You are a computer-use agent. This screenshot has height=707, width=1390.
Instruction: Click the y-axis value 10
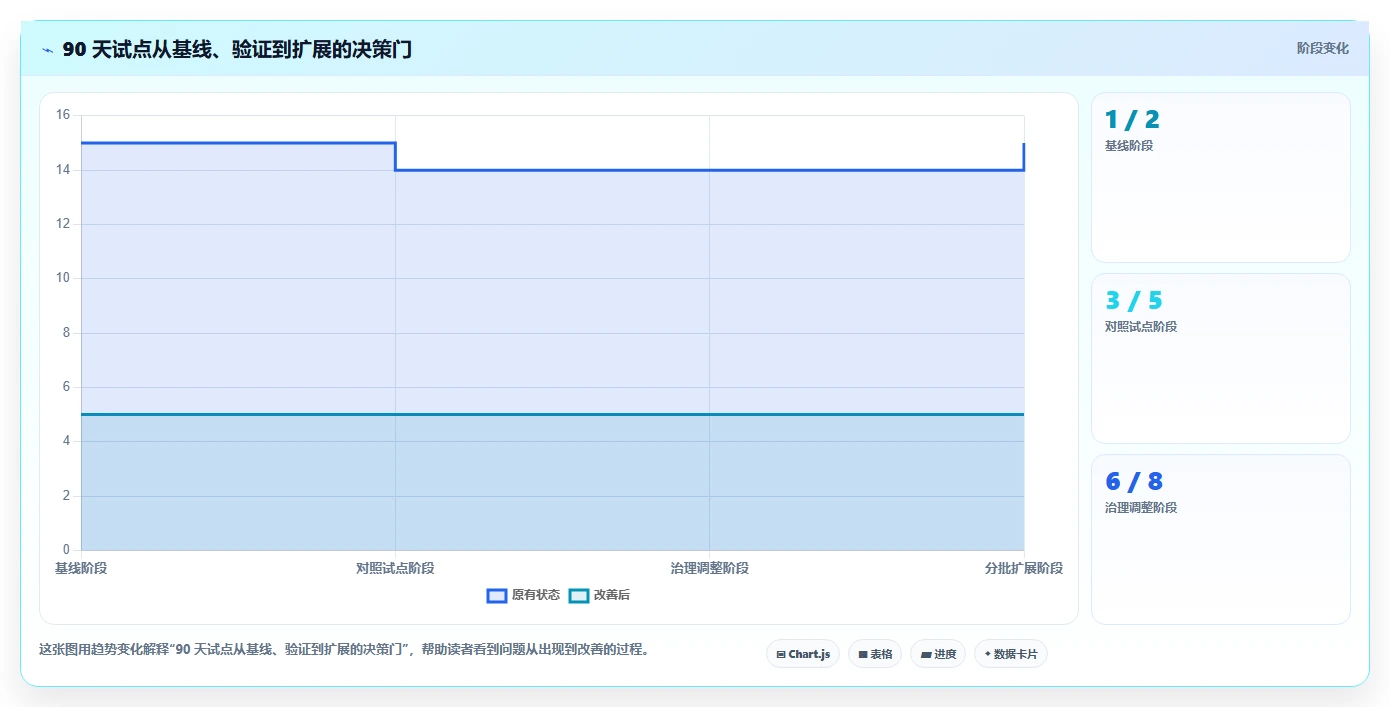coord(62,278)
